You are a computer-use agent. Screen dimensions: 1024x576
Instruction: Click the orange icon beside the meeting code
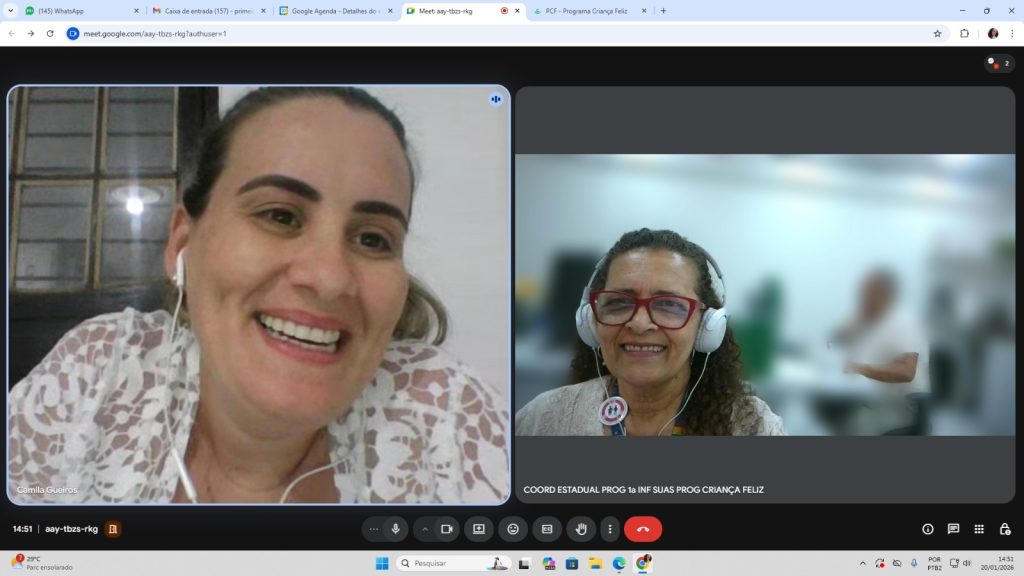(x=113, y=529)
